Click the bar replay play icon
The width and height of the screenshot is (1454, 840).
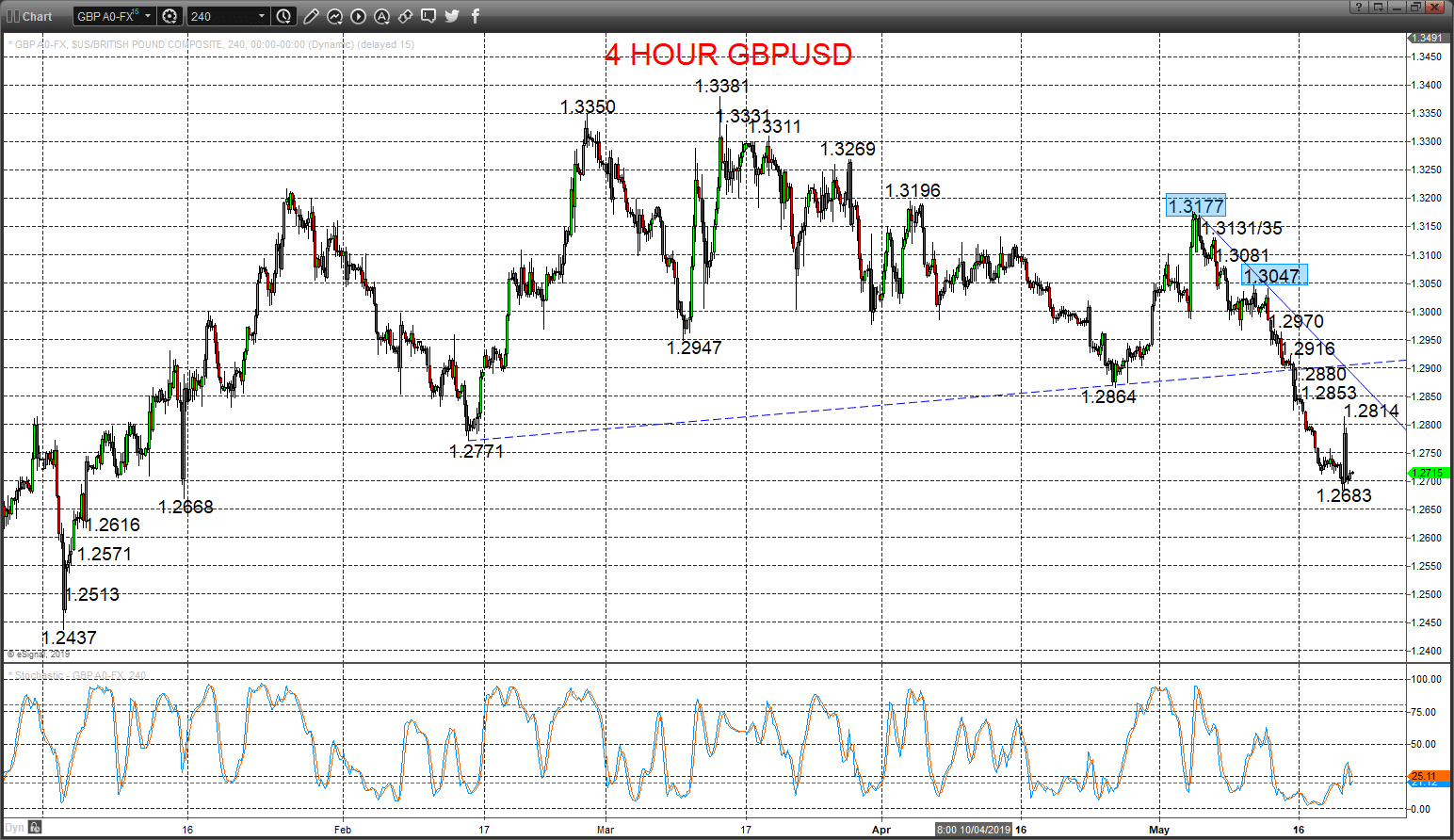point(359,16)
